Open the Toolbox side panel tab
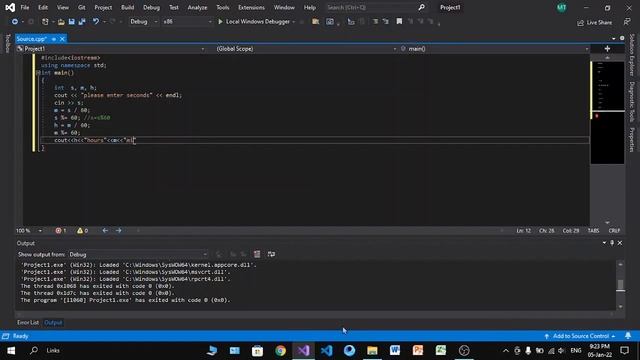This screenshot has width=640, height=360. pyautogui.click(x=7, y=43)
